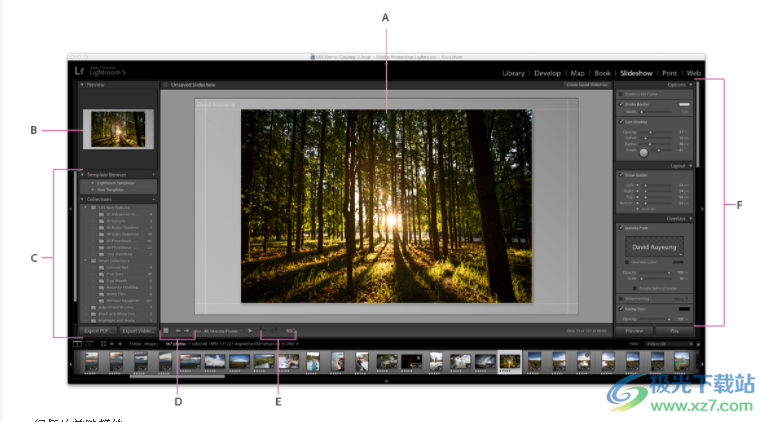Rotate adornment counterclockwise icon in toolbar
766x422 pixels.
tap(264, 331)
